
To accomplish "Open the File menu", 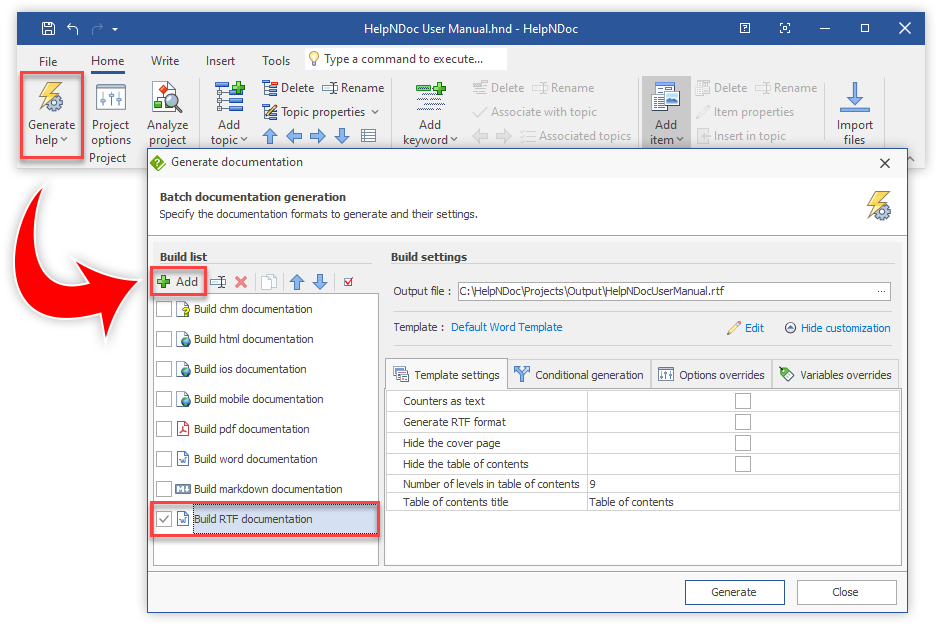I will (48, 61).
